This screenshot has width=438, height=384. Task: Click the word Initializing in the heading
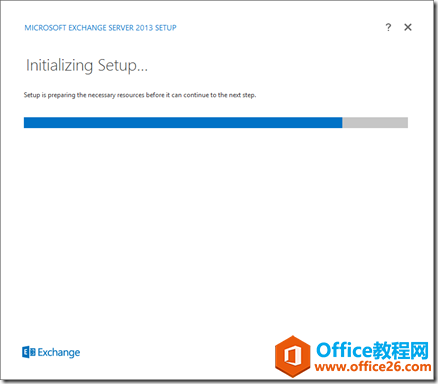pyautogui.click(x=59, y=66)
